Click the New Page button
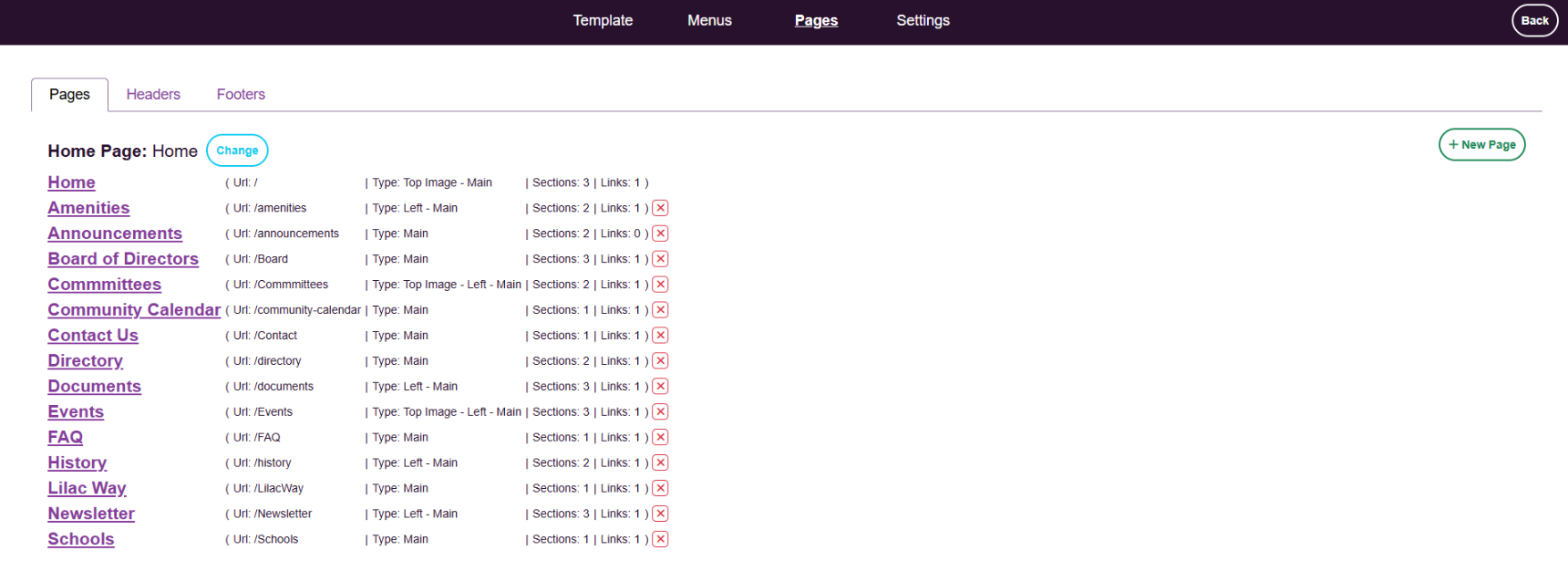1568x561 pixels. point(1481,144)
